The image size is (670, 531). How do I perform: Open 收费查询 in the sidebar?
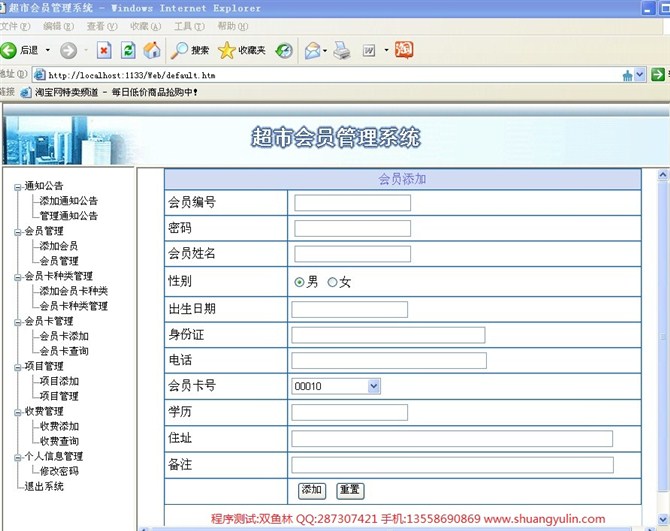(59, 441)
